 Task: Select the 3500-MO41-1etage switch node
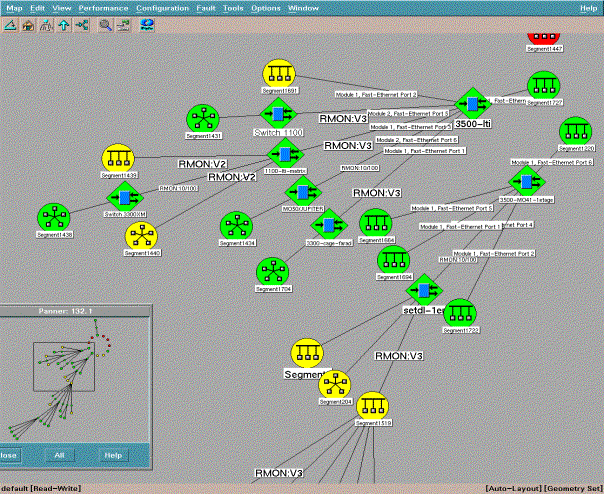pyautogui.click(x=527, y=181)
